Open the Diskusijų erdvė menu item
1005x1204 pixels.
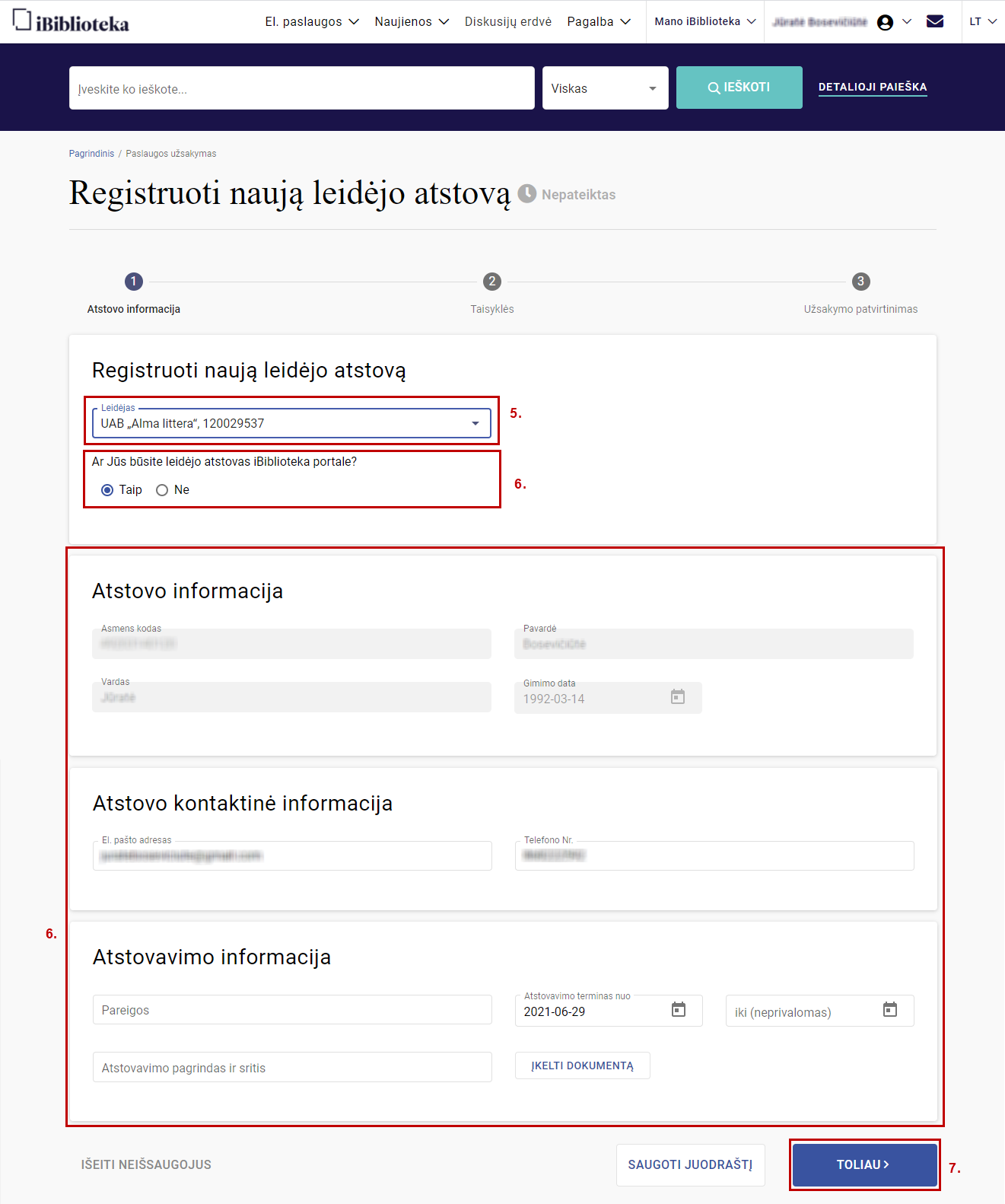508,21
